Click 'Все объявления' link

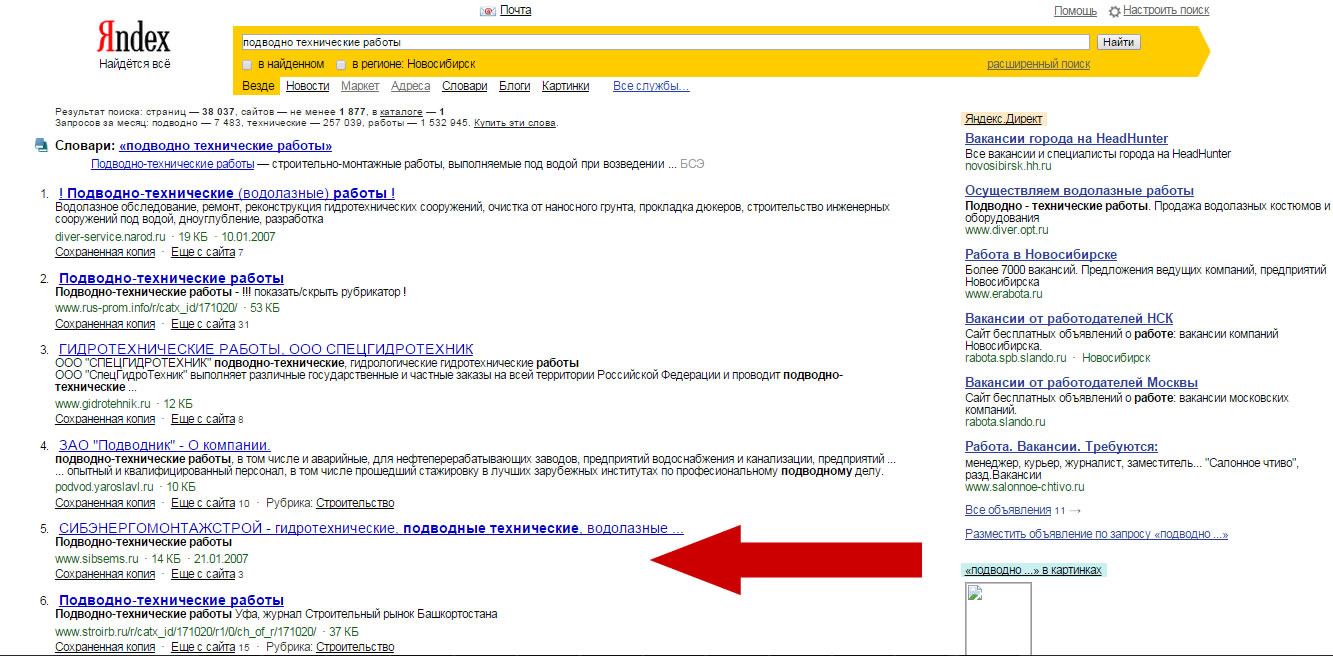point(1008,510)
